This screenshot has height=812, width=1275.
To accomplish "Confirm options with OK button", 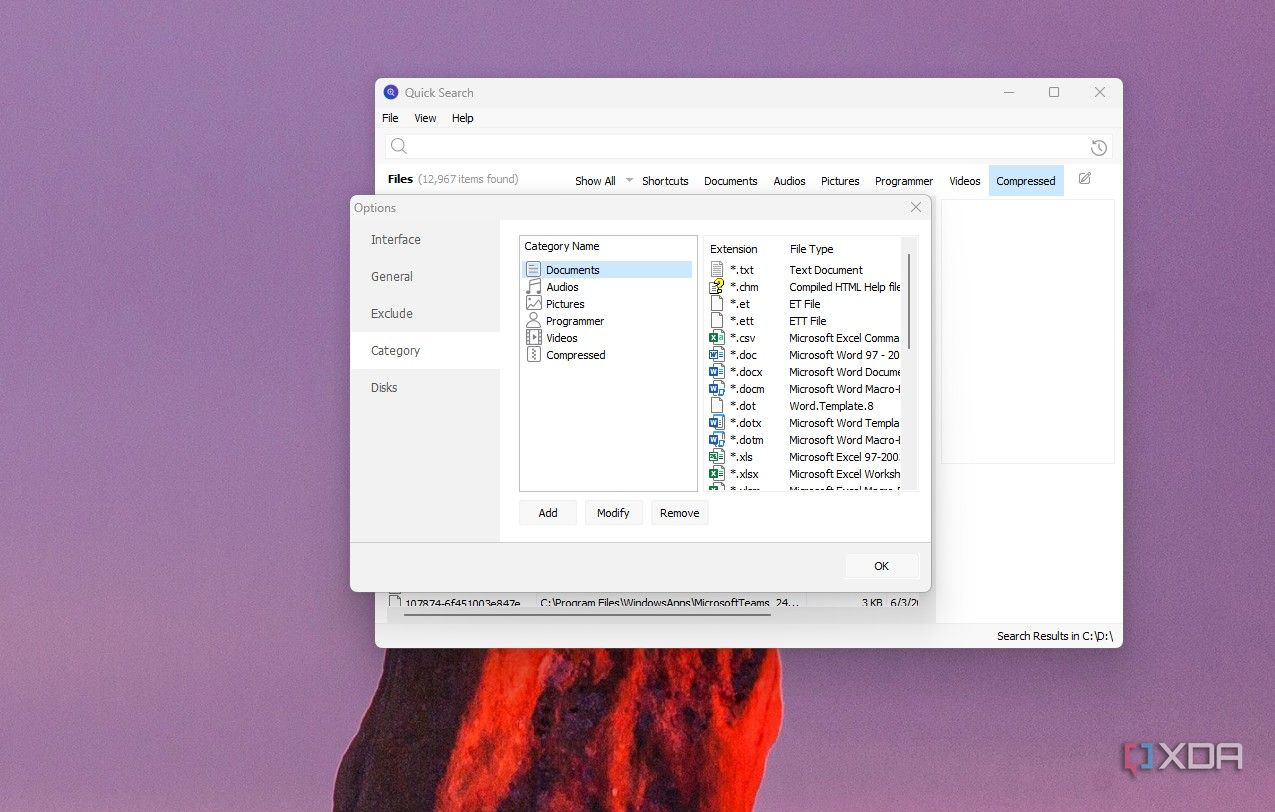I will (x=881, y=566).
